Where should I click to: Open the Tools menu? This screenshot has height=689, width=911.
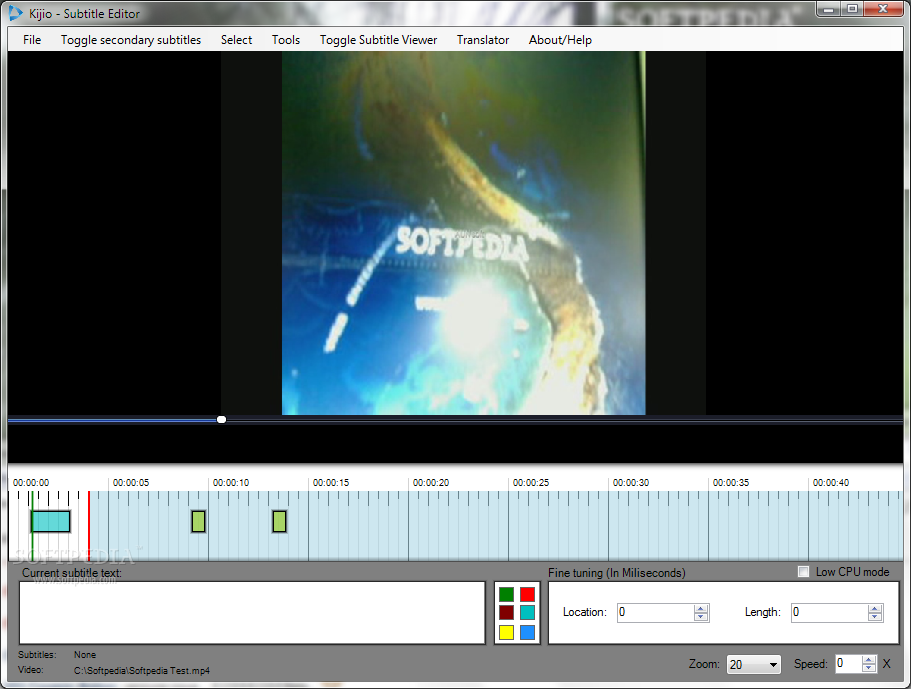pos(285,40)
